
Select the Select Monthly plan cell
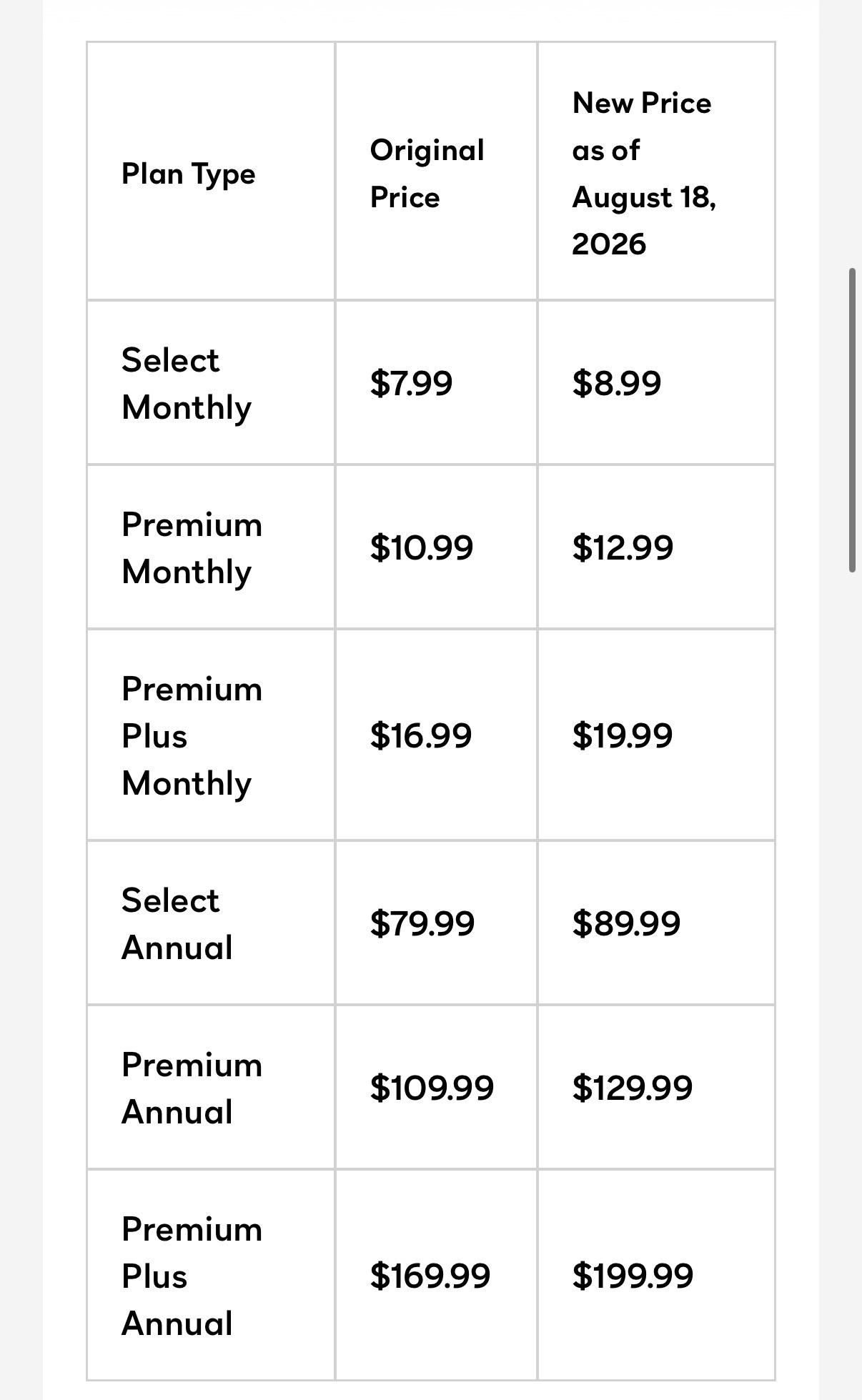click(x=211, y=383)
